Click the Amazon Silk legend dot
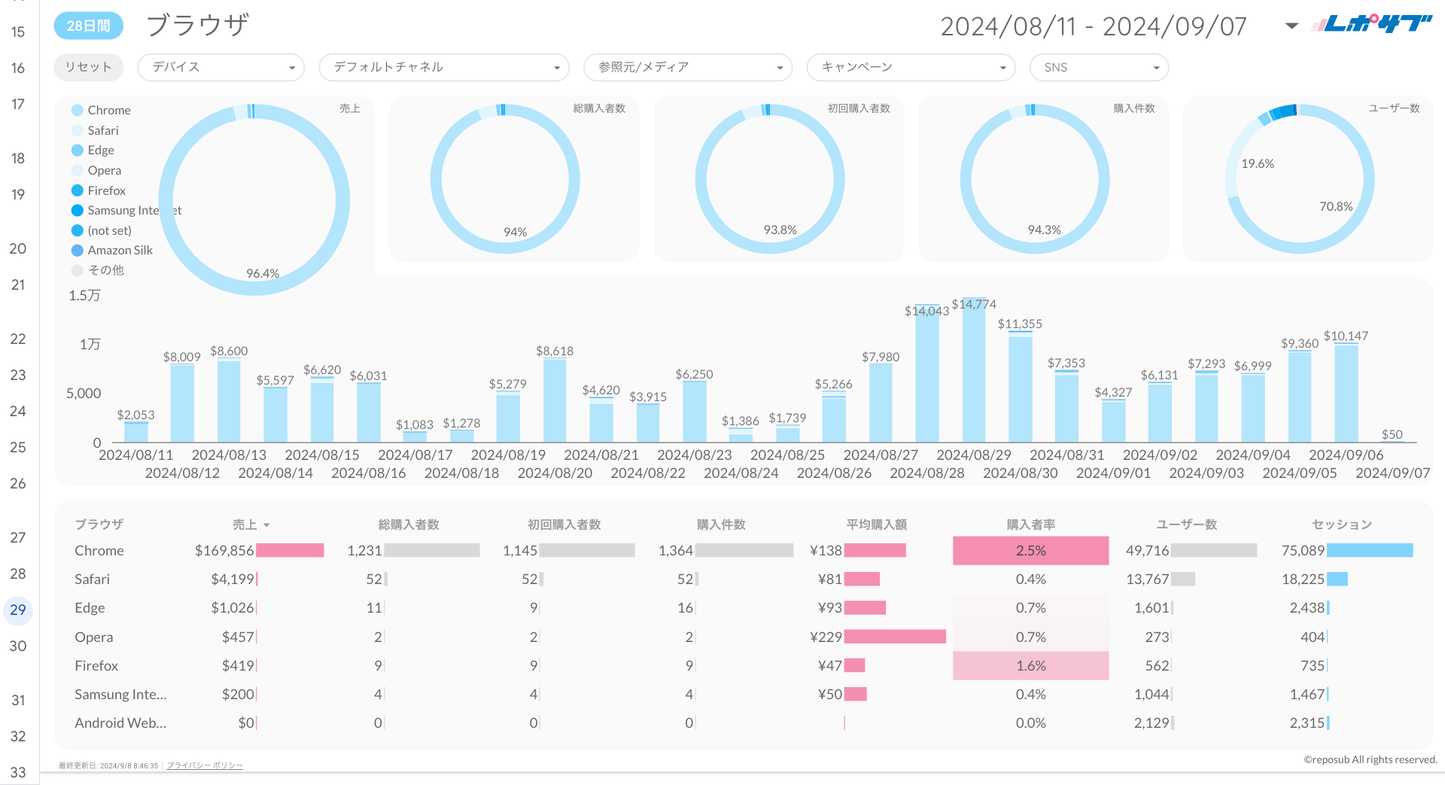 pos(77,250)
